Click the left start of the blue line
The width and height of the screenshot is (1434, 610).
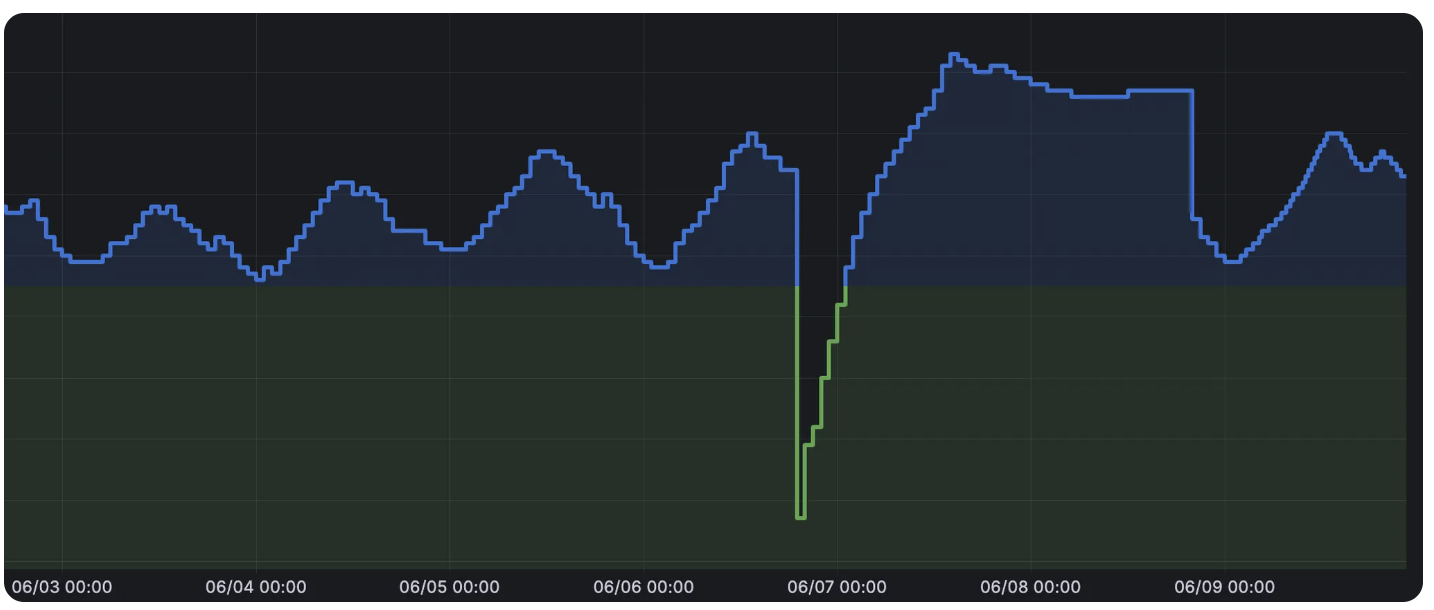tap(7, 208)
